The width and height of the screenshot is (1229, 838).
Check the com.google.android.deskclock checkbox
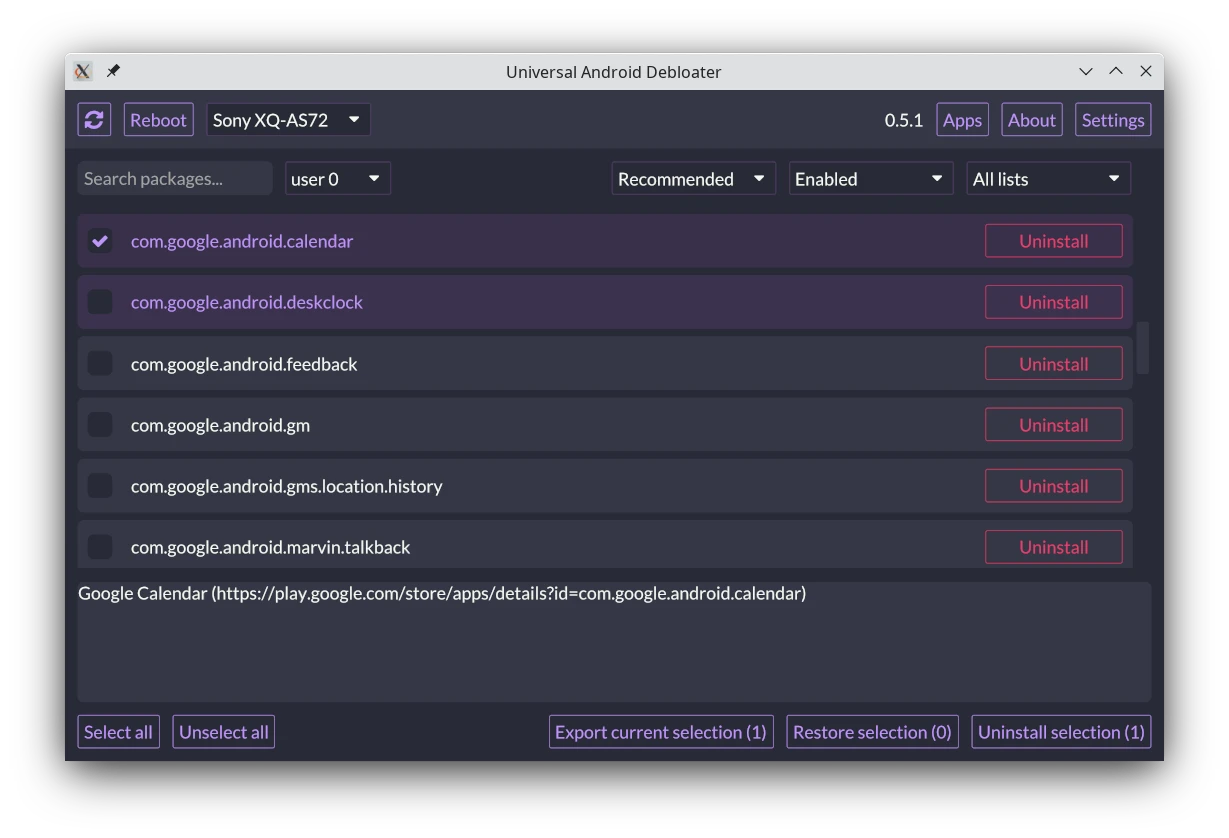[x=100, y=302]
